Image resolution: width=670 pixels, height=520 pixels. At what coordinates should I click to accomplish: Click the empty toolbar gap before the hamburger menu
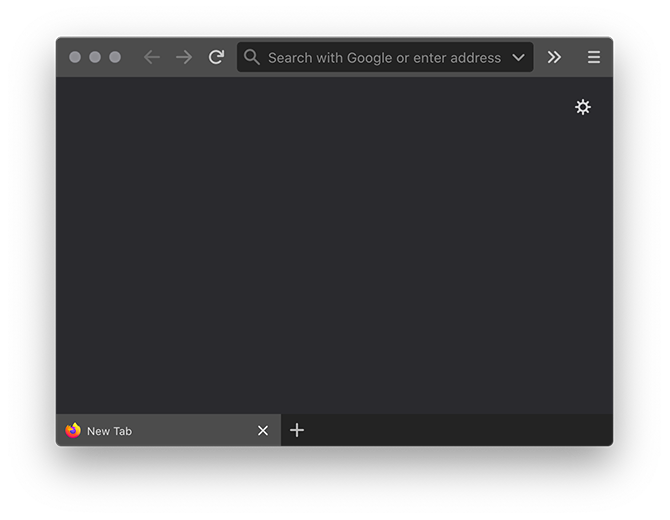pyautogui.click(x=575, y=58)
